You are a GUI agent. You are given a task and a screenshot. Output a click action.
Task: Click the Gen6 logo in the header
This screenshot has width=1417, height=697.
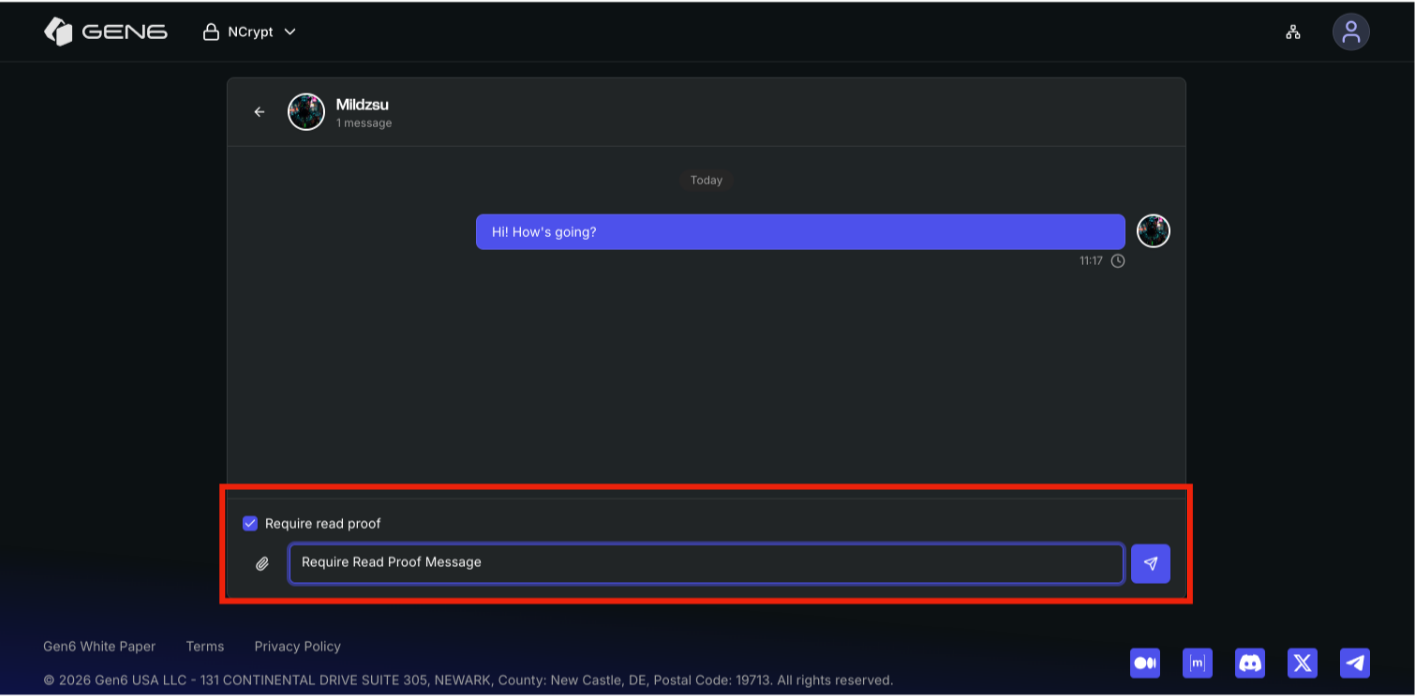click(105, 32)
